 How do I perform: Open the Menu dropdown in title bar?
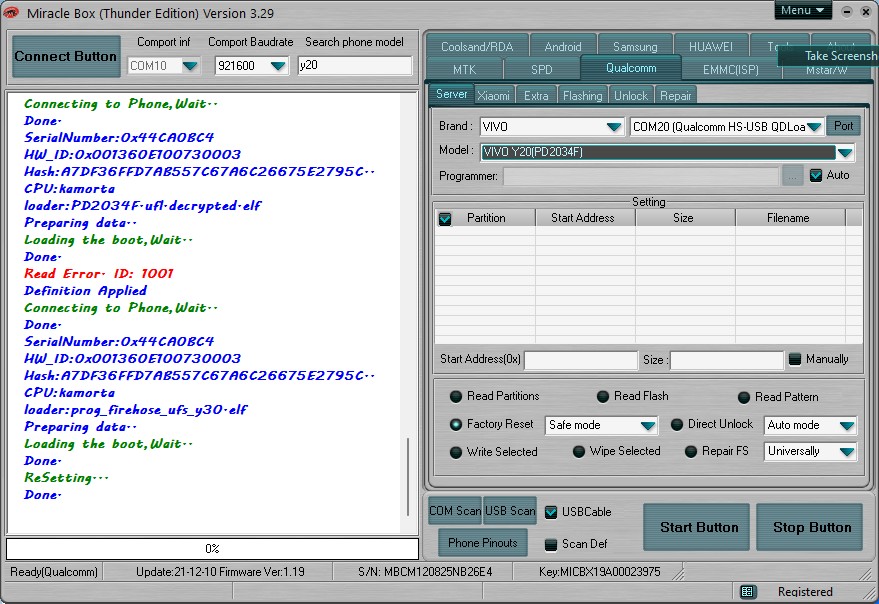click(x=802, y=10)
